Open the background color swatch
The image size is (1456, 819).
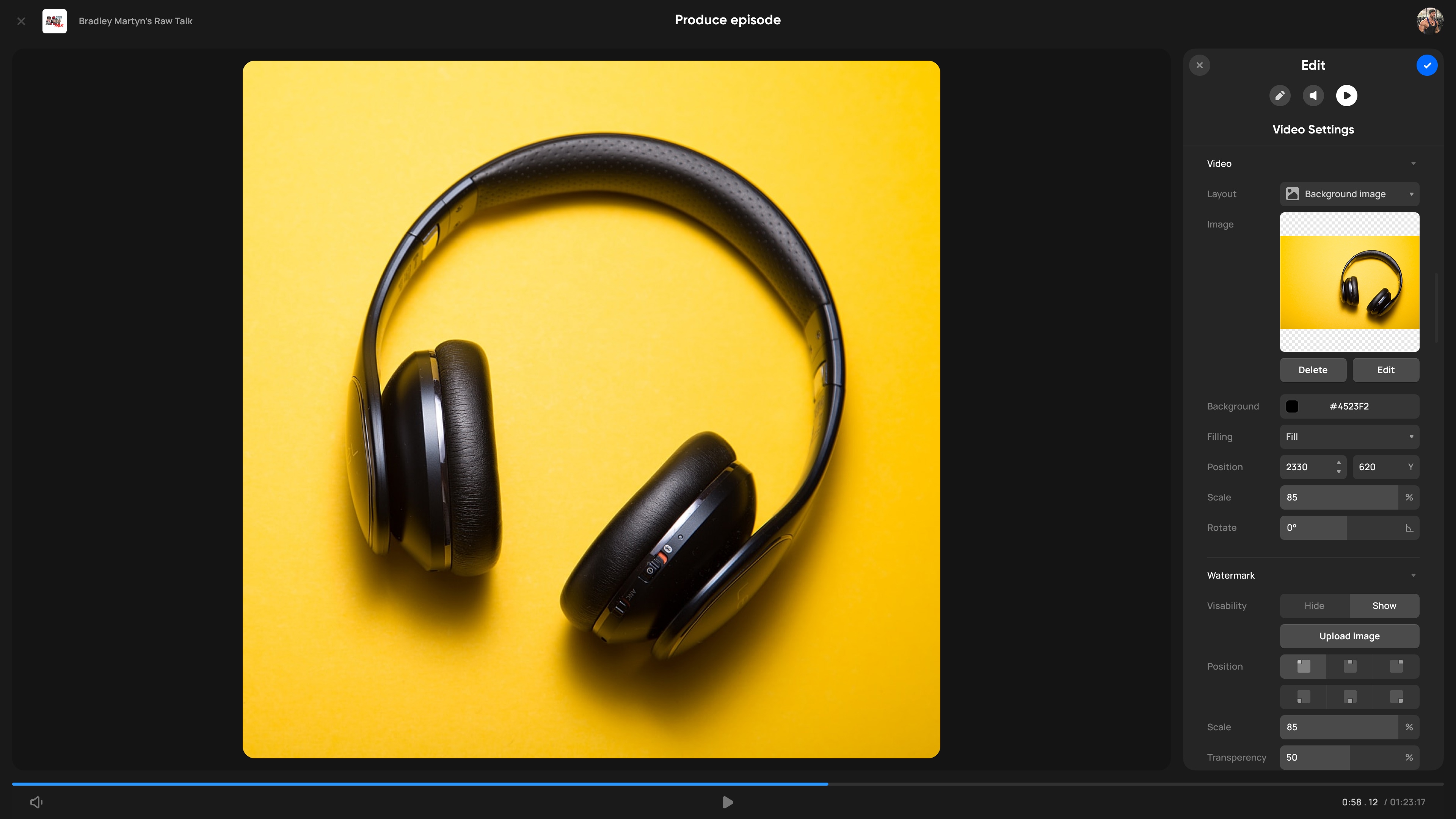coord(1292,406)
